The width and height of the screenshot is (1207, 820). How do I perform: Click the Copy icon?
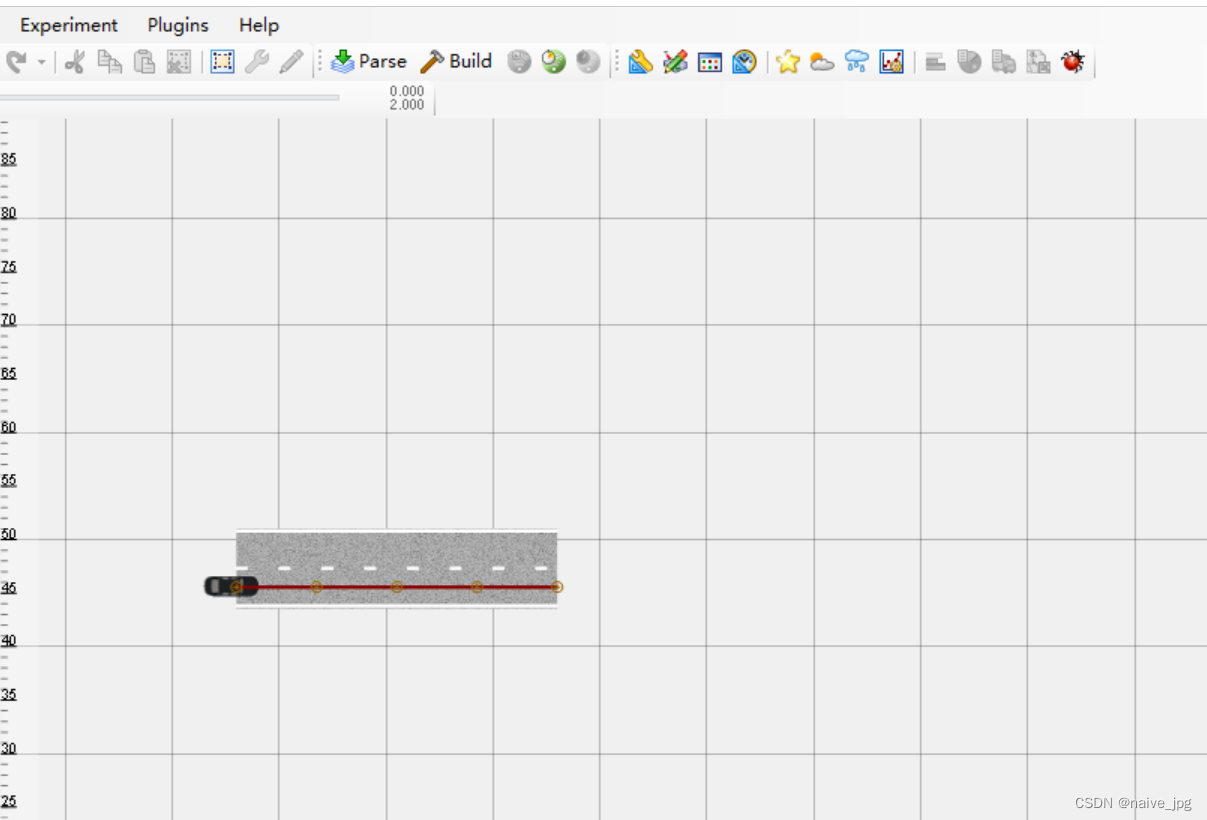click(110, 62)
